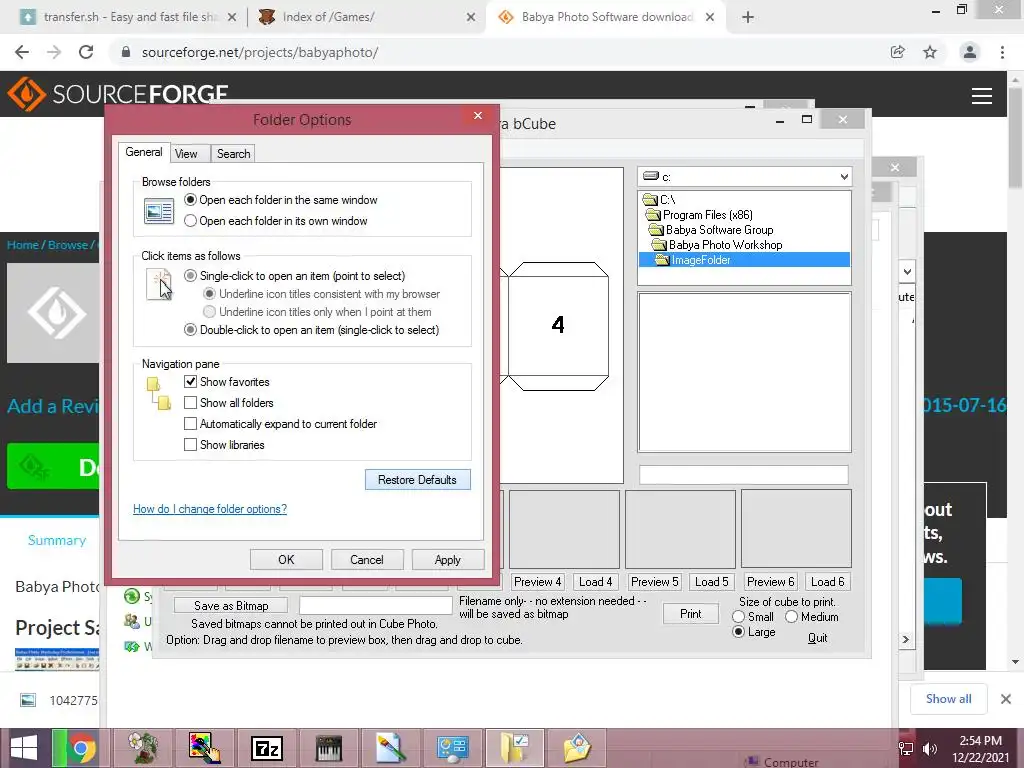Click Cancel in Folder Options

coord(366,560)
